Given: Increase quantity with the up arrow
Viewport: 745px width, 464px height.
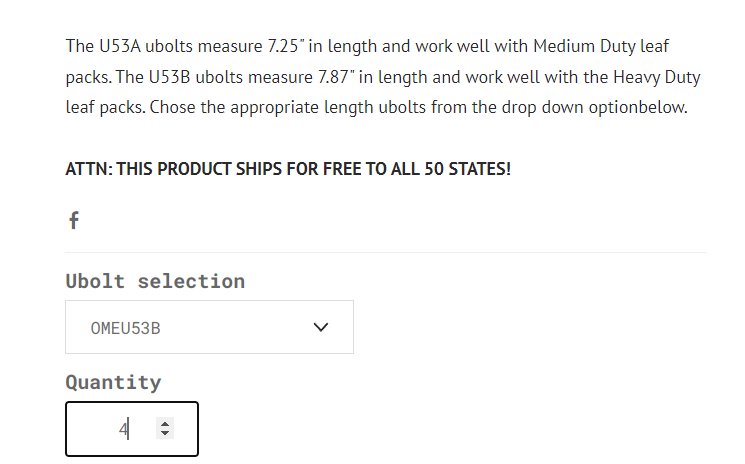Looking at the screenshot, I should [165, 424].
